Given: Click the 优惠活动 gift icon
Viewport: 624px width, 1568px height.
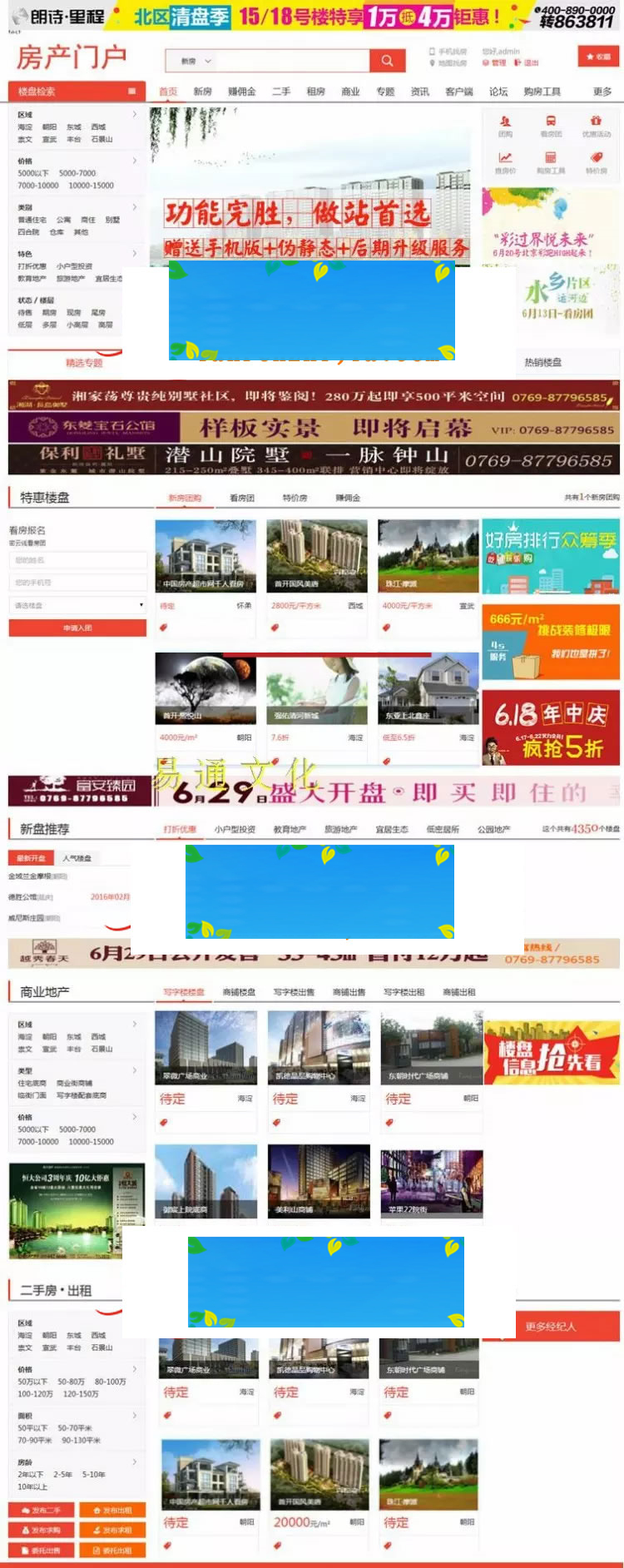Looking at the screenshot, I should click(596, 122).
